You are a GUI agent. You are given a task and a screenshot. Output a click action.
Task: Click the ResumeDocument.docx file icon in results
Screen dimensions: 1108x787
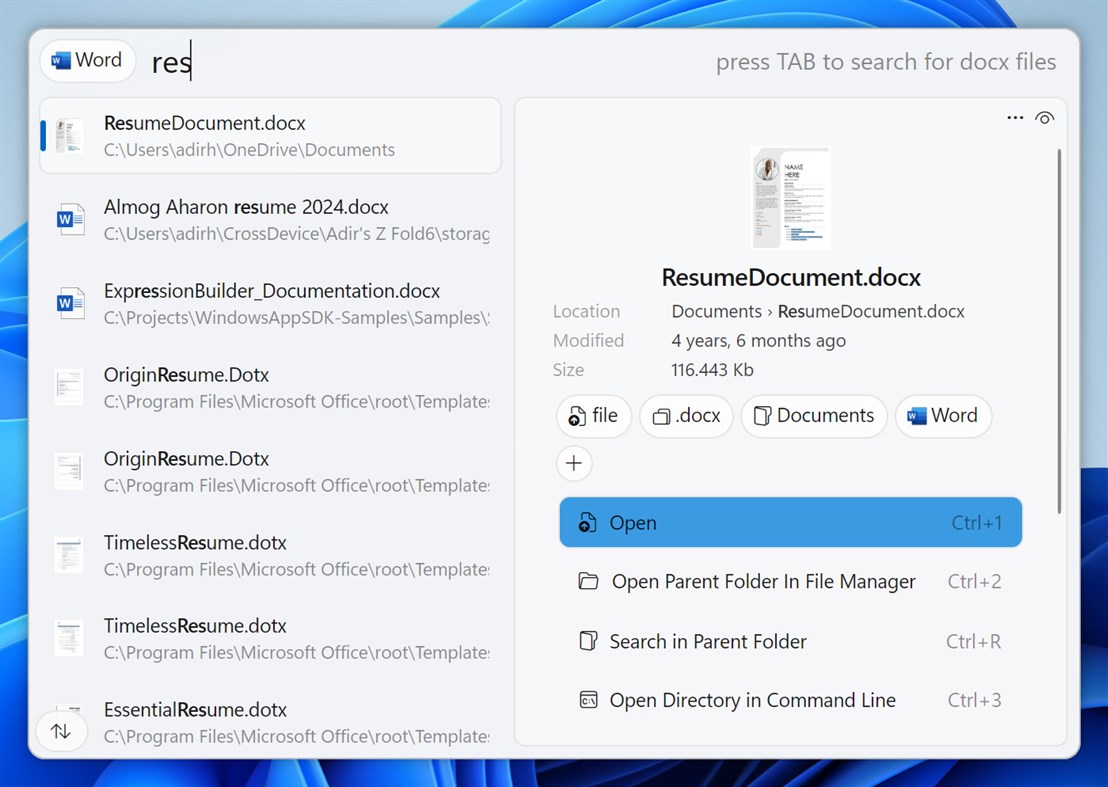[x=68, y=135]
